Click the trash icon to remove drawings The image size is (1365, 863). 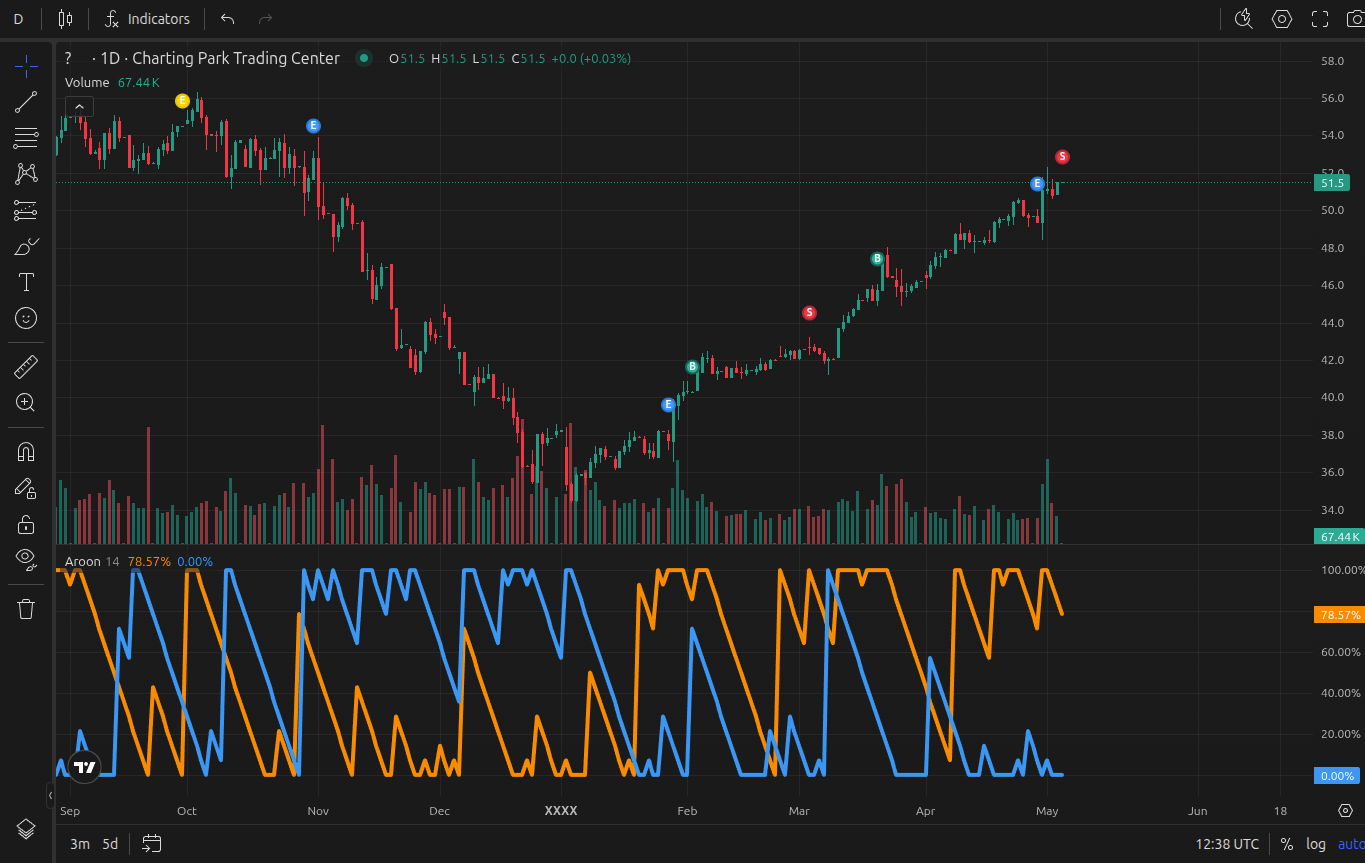pyautogui.click(x=26, y=609)
